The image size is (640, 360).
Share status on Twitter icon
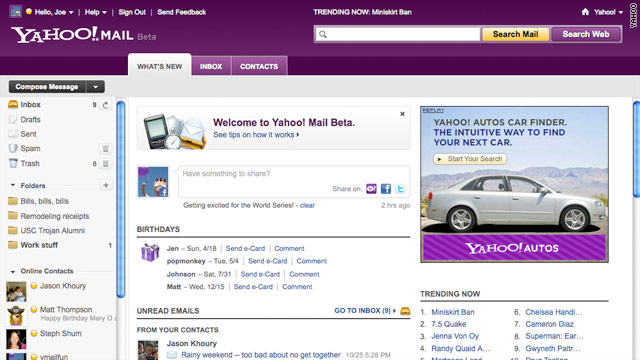(400, 189)
